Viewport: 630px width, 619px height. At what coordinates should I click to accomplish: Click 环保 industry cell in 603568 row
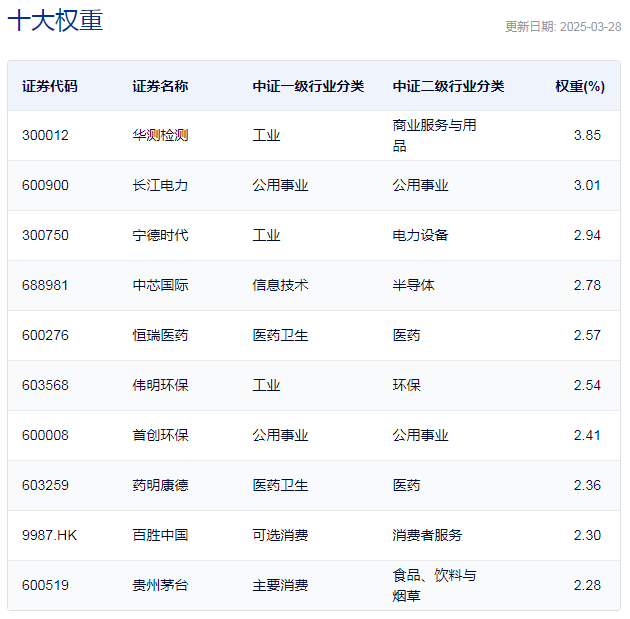407,385
